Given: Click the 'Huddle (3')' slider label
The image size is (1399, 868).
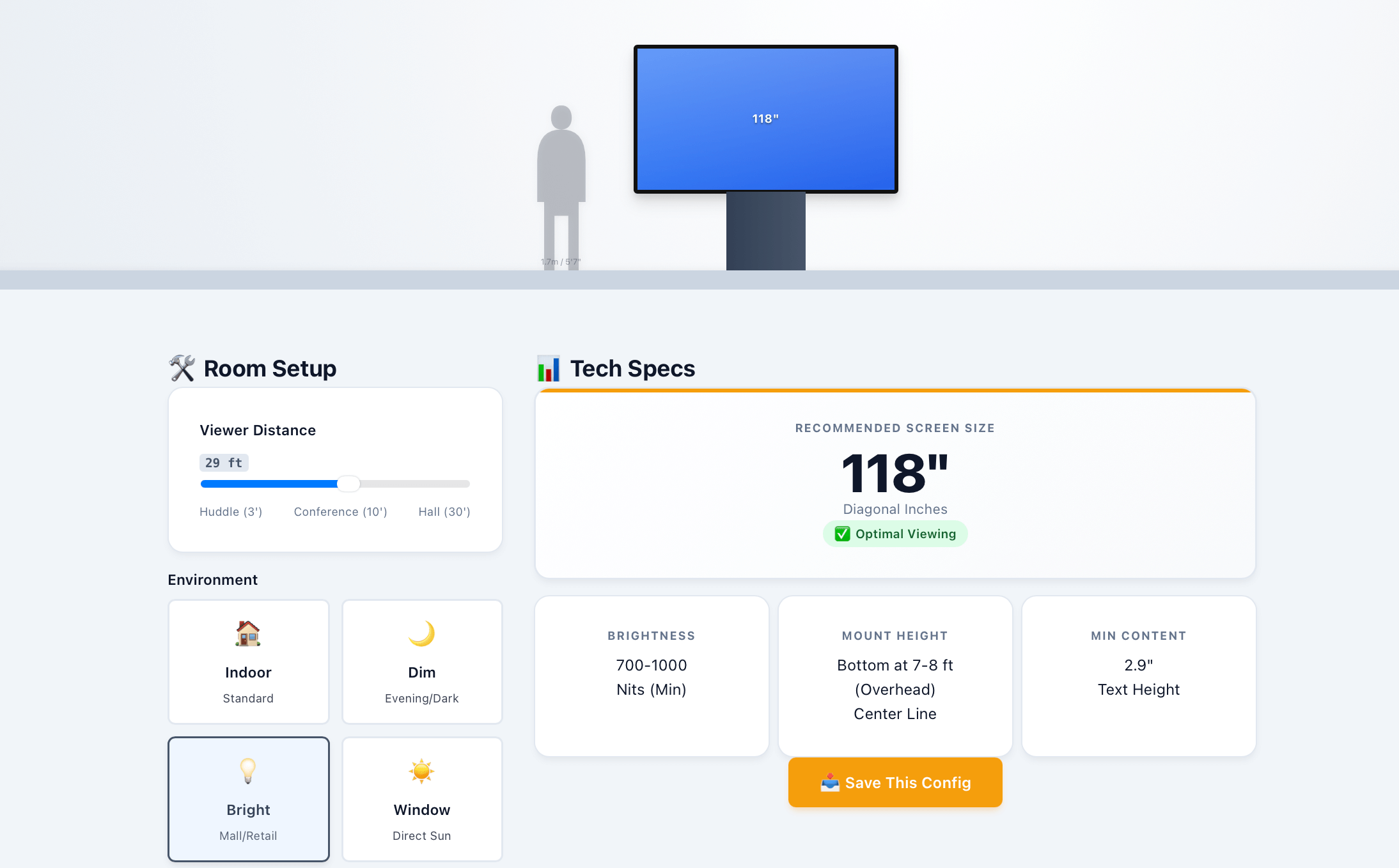Looking at the screenshot, I should pos(231,512).
